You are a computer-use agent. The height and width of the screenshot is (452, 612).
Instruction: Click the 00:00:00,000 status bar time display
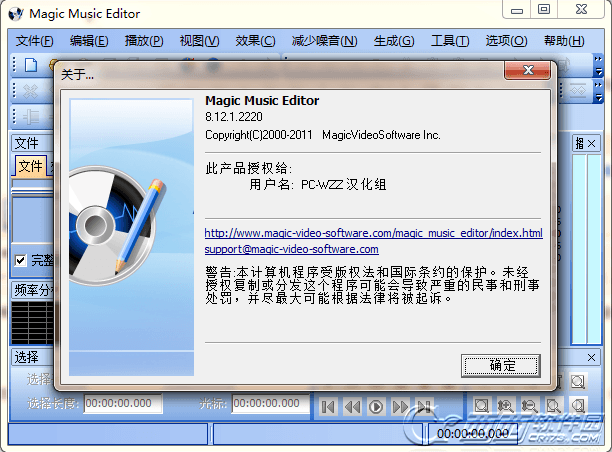(x=473, y=434)
